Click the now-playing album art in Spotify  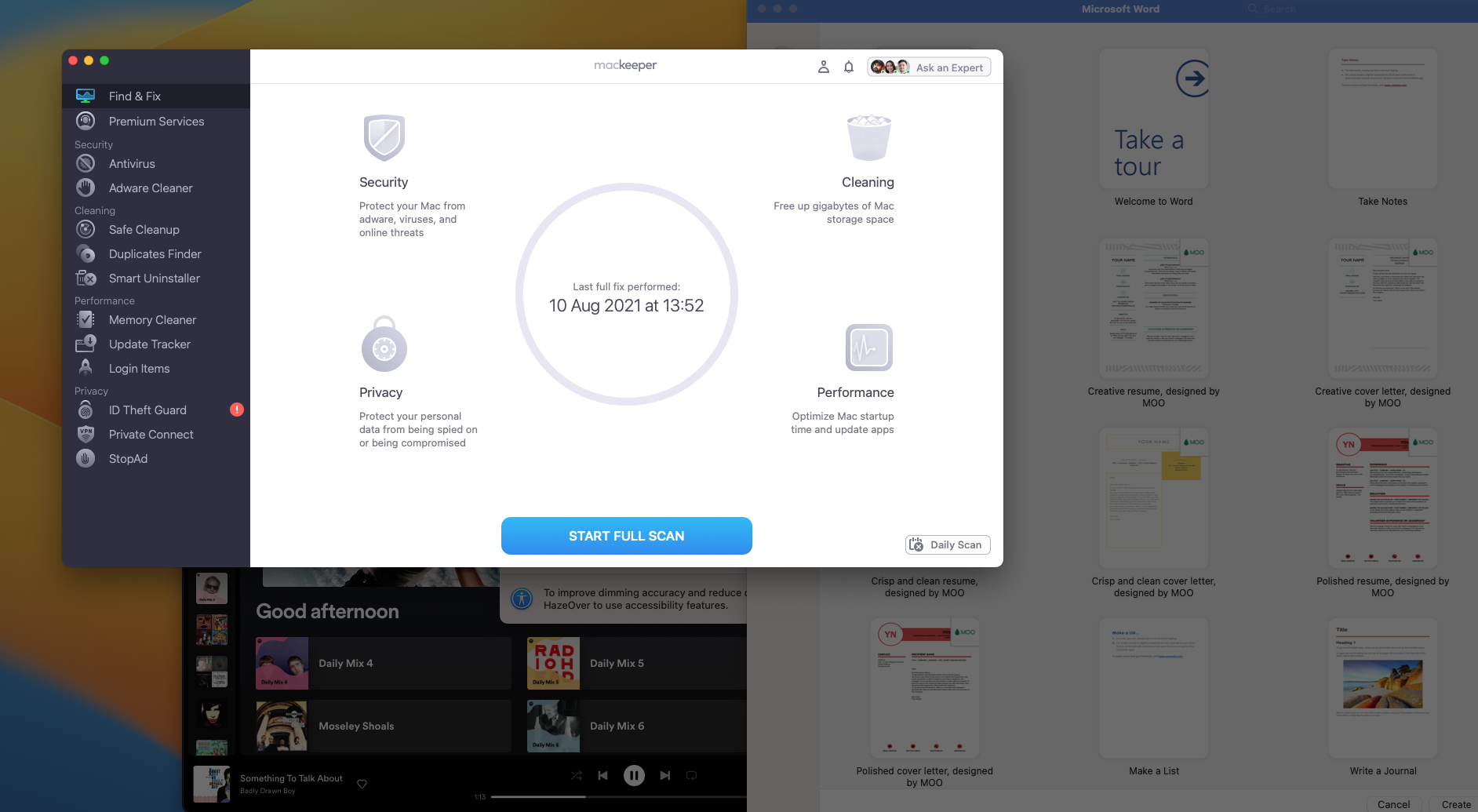212,784
